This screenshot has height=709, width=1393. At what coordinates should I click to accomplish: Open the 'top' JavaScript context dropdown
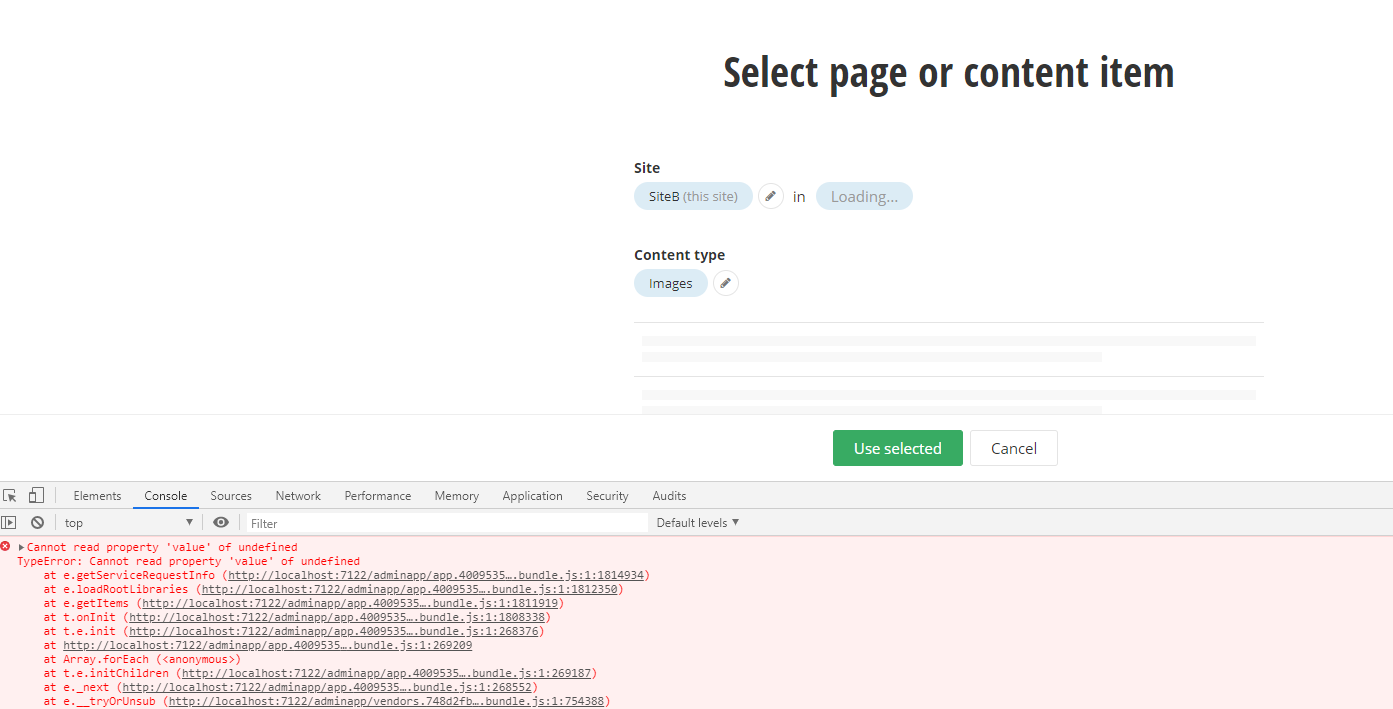coord(129,523)
